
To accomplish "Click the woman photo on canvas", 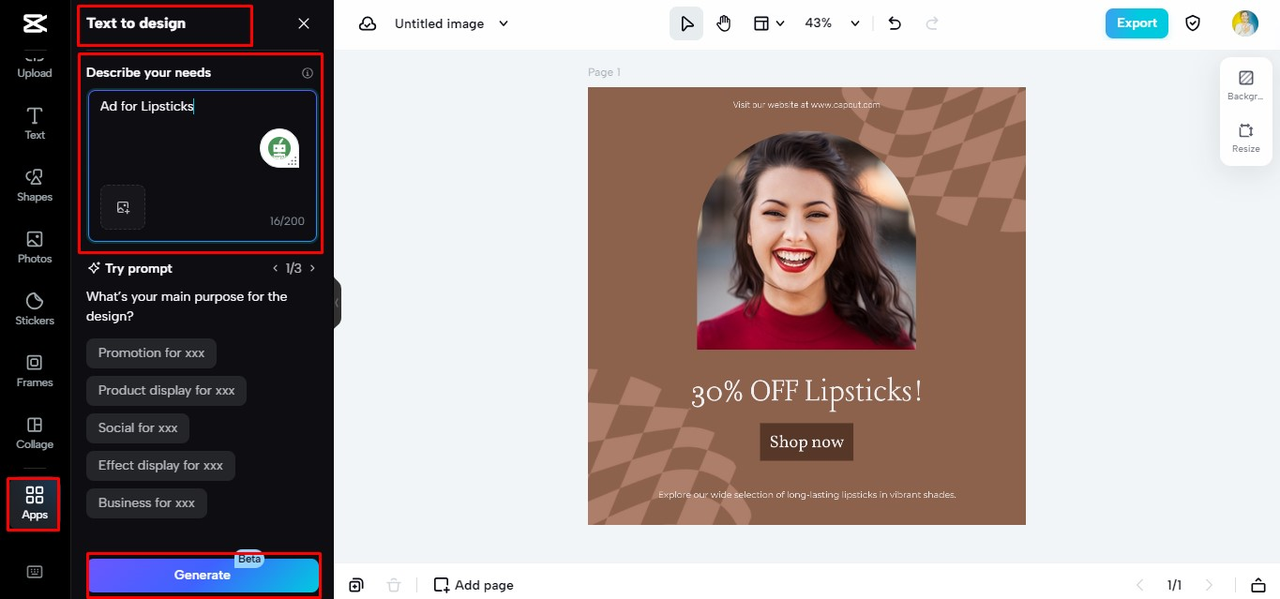I will pos(806,240).
